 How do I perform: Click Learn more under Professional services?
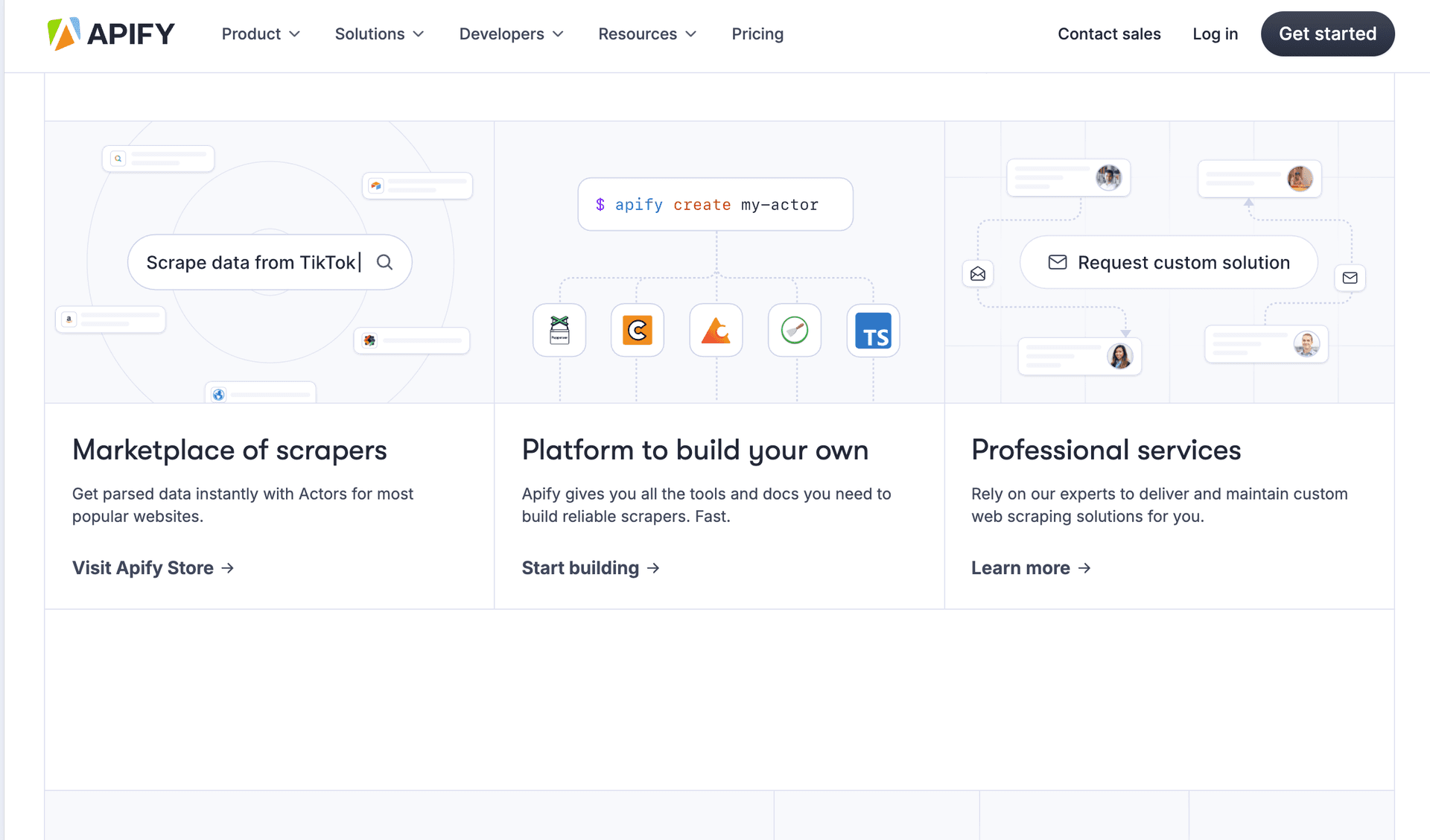coord(1031,568)
